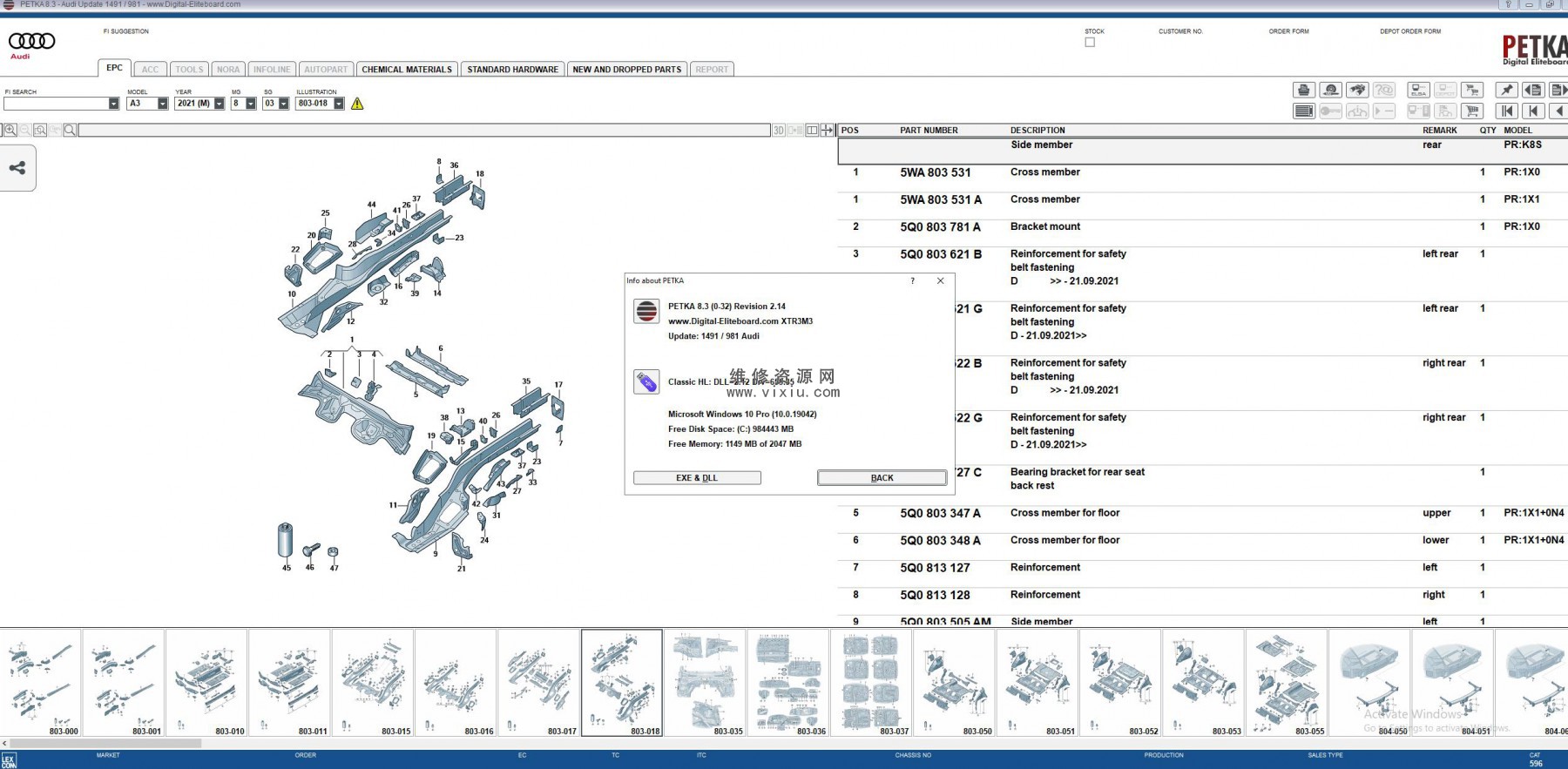
Task: Click part number 5Q0 803 621 B
Action: tap(941, 254)
